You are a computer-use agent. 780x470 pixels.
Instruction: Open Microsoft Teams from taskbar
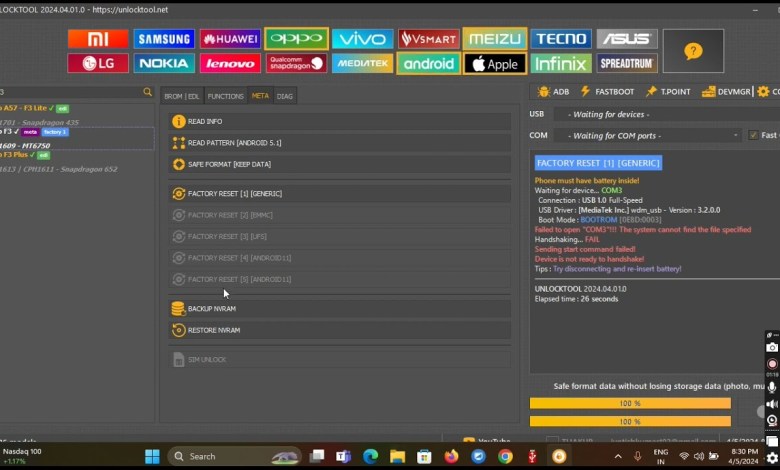[343, 456]
